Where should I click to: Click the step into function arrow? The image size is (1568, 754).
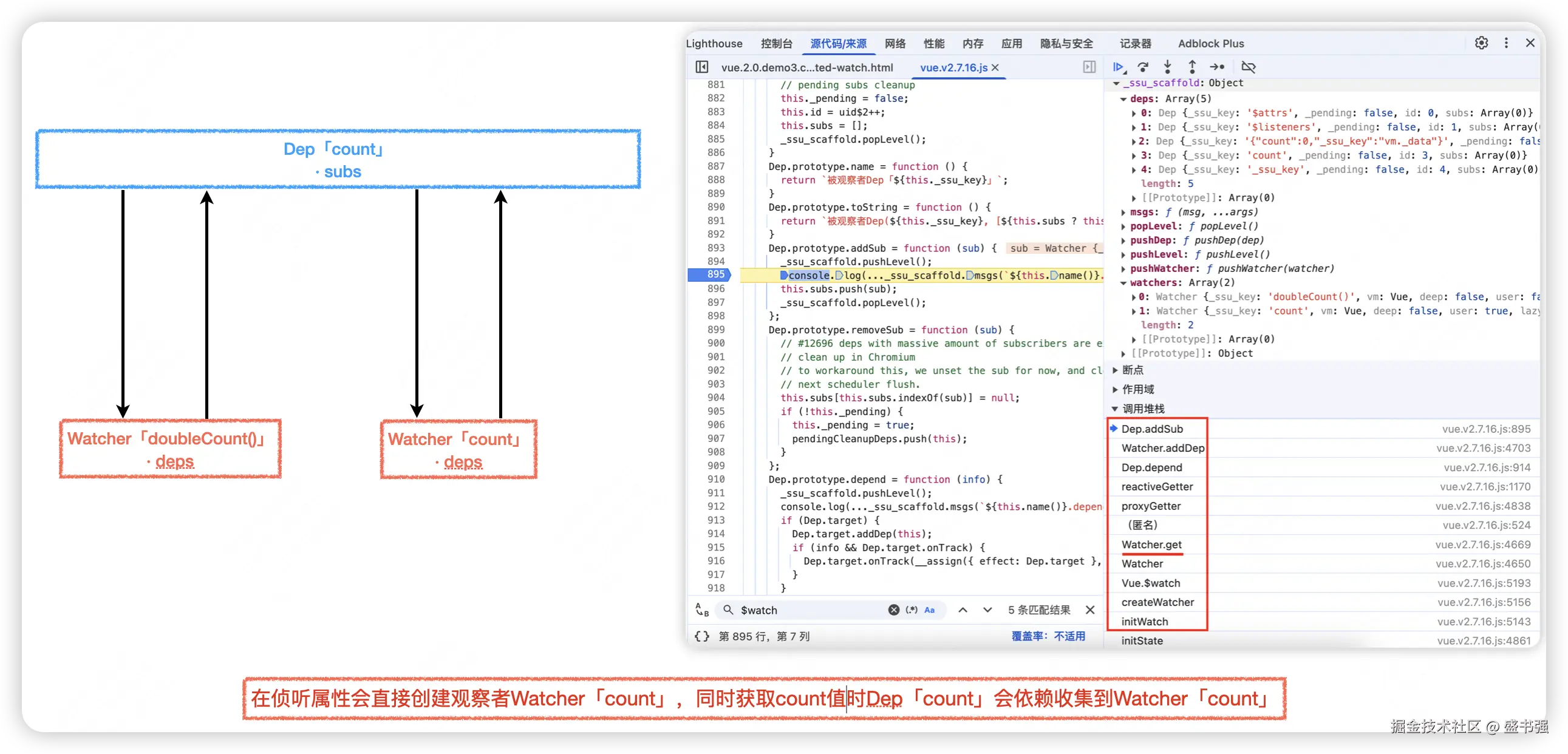click(x=1167, y=67)
